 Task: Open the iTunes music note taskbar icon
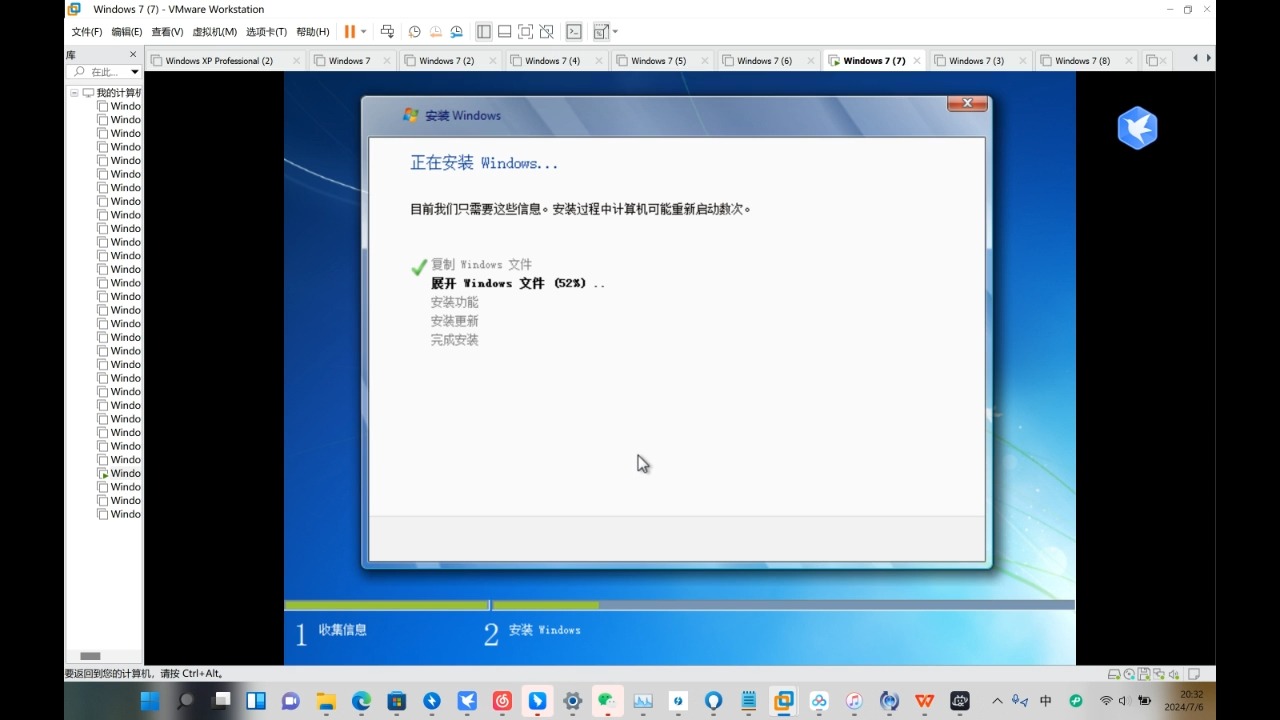pos(854,701)
